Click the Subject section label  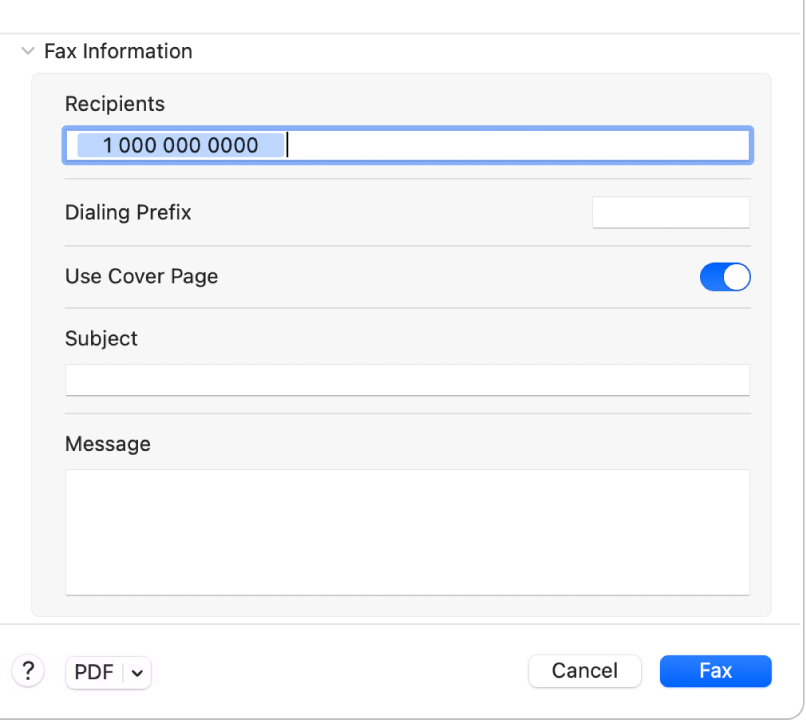point(101,339)
